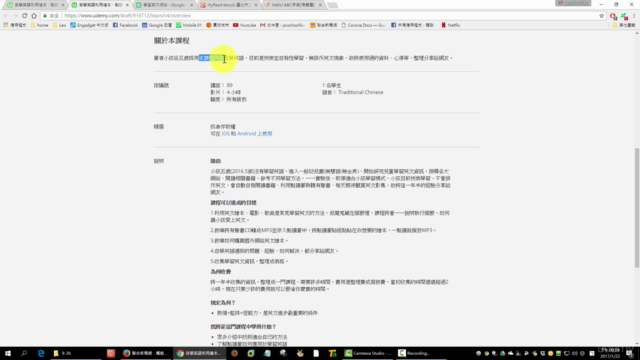Click the page vertical scrollbar thumb
The image size is (640, 360).
pos(637,208)
